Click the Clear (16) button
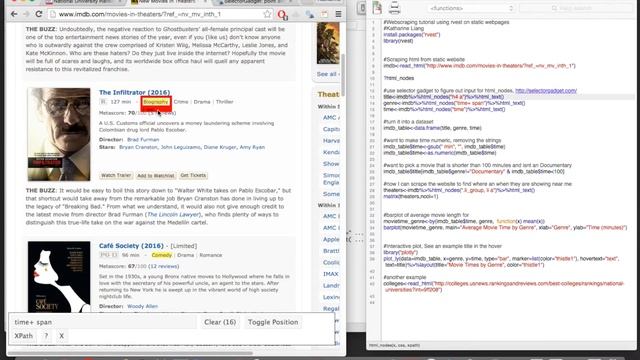The width and height of the screenshot is (640, 360). tap(220, 322)
